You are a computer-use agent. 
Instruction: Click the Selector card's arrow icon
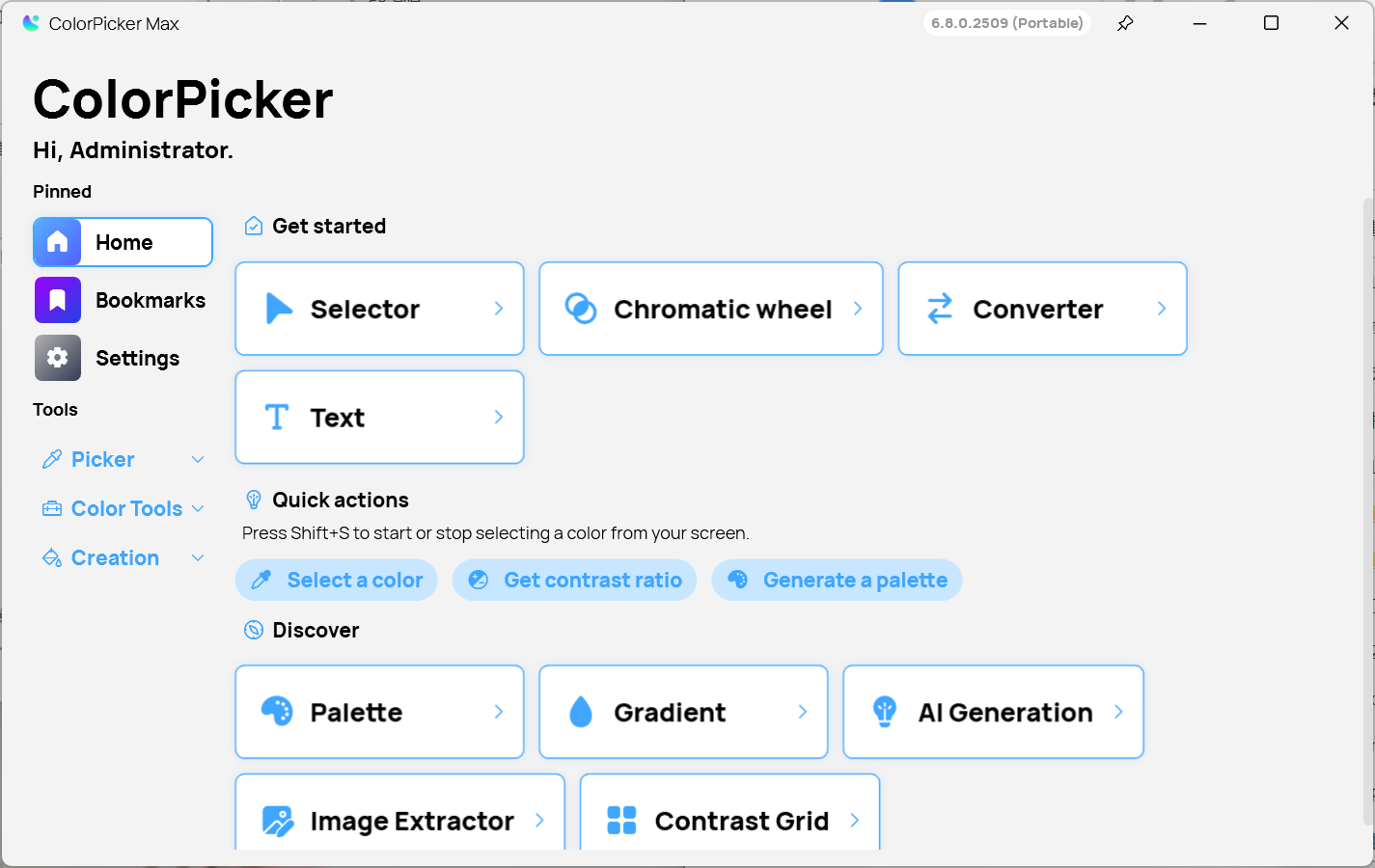coord(278,309)
